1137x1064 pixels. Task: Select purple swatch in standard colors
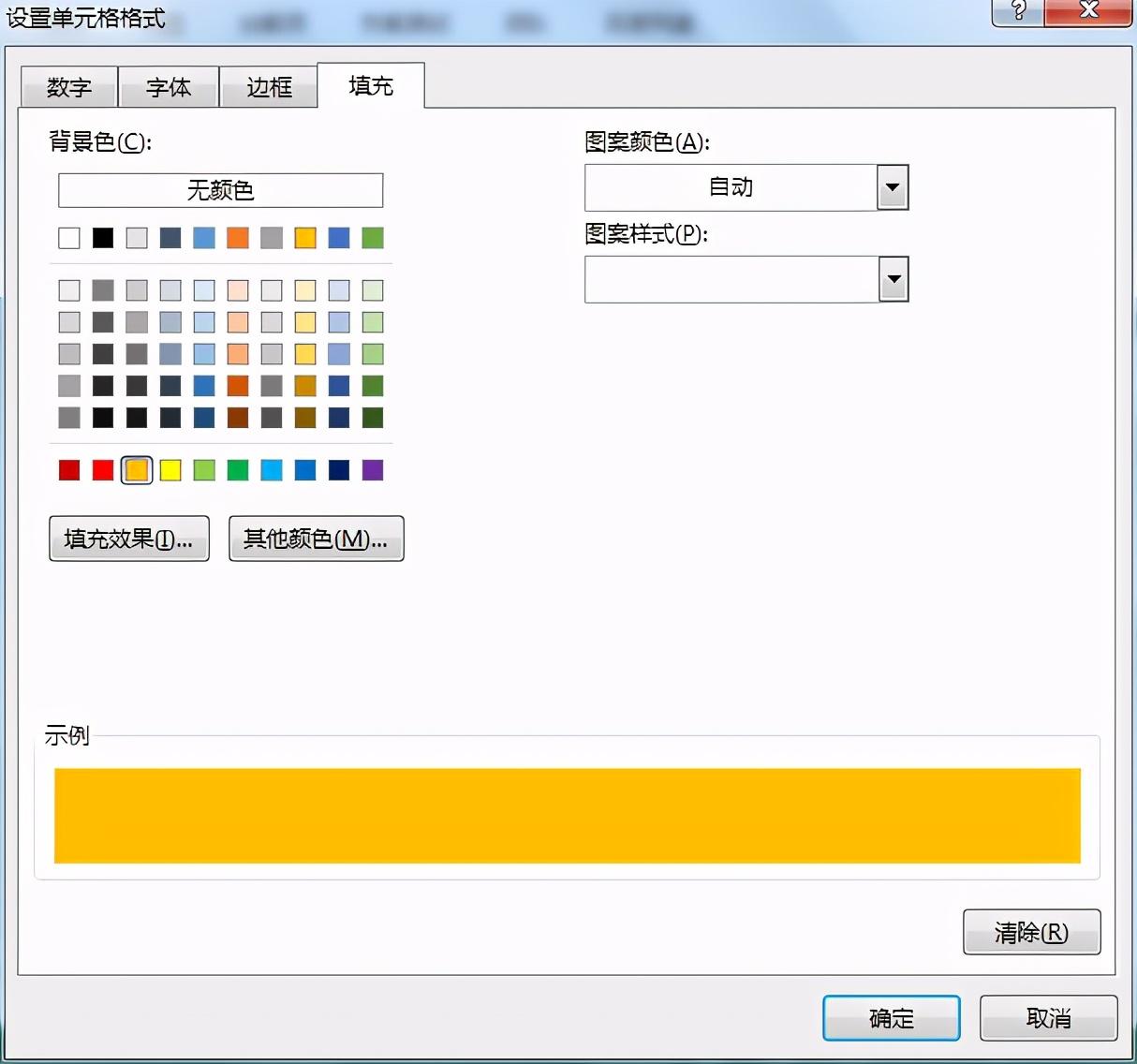tap(373, 470)
